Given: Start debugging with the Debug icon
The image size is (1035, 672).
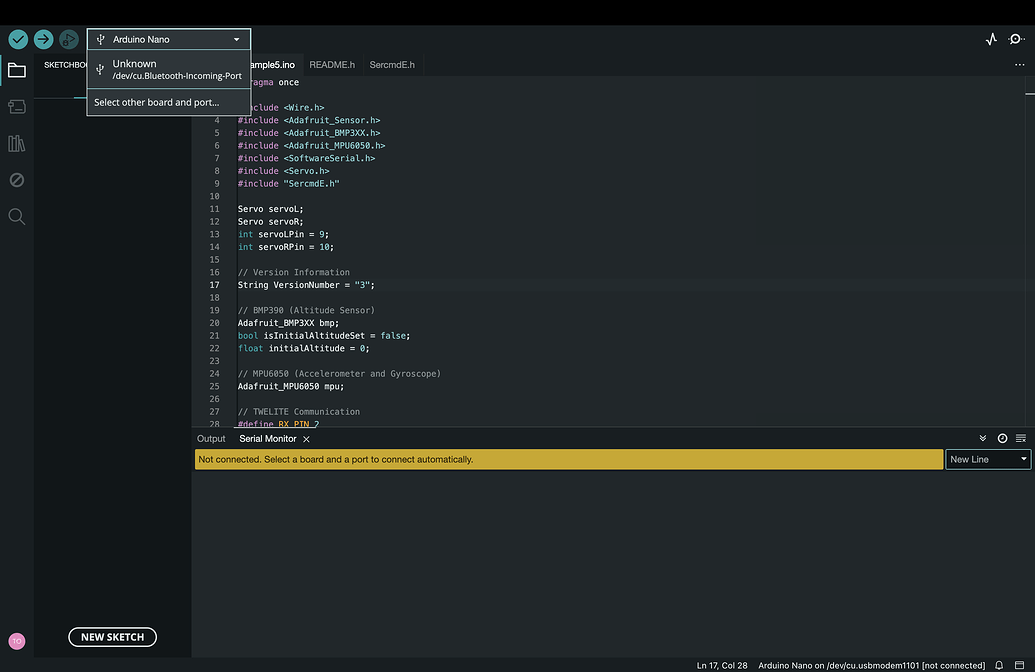Looking at the screenshot, I should pos(68,39).
